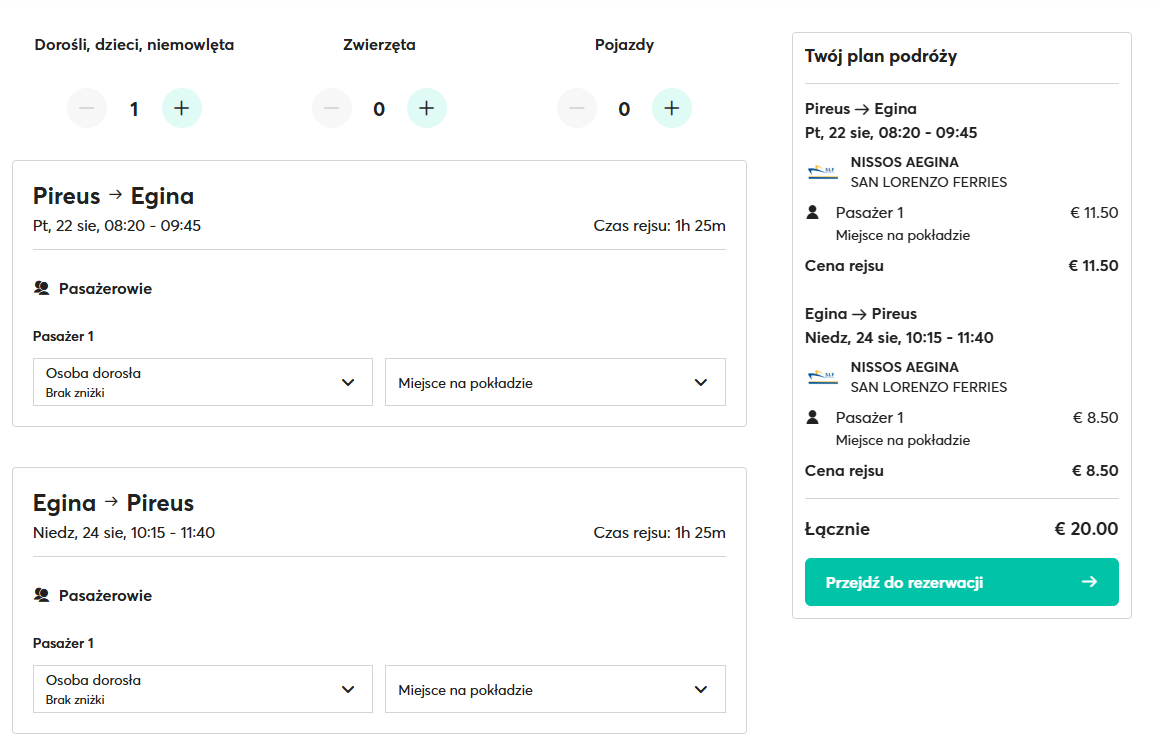
Task: Decrease the adults, children, infants passenger count
Action: pos(87,108)
